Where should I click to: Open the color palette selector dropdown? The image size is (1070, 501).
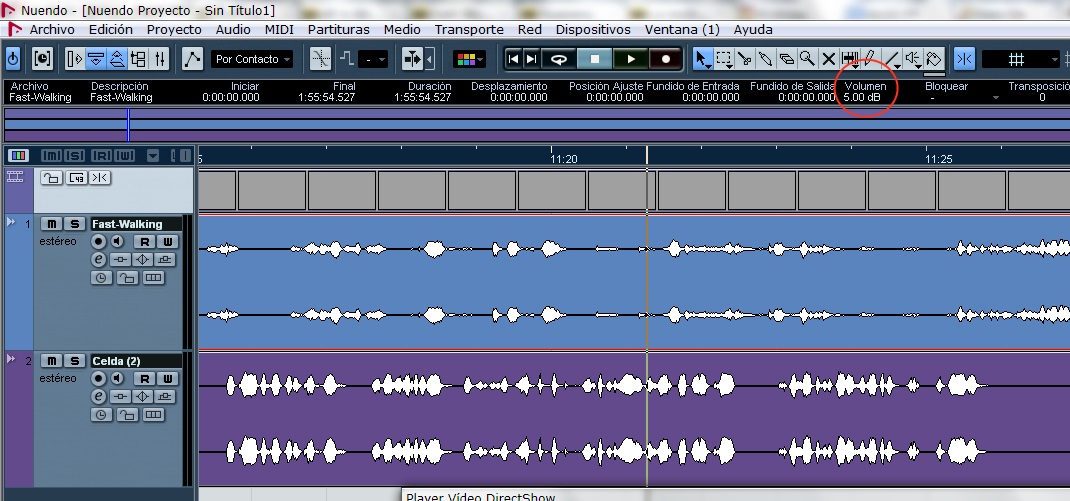[x=469, y=59]
